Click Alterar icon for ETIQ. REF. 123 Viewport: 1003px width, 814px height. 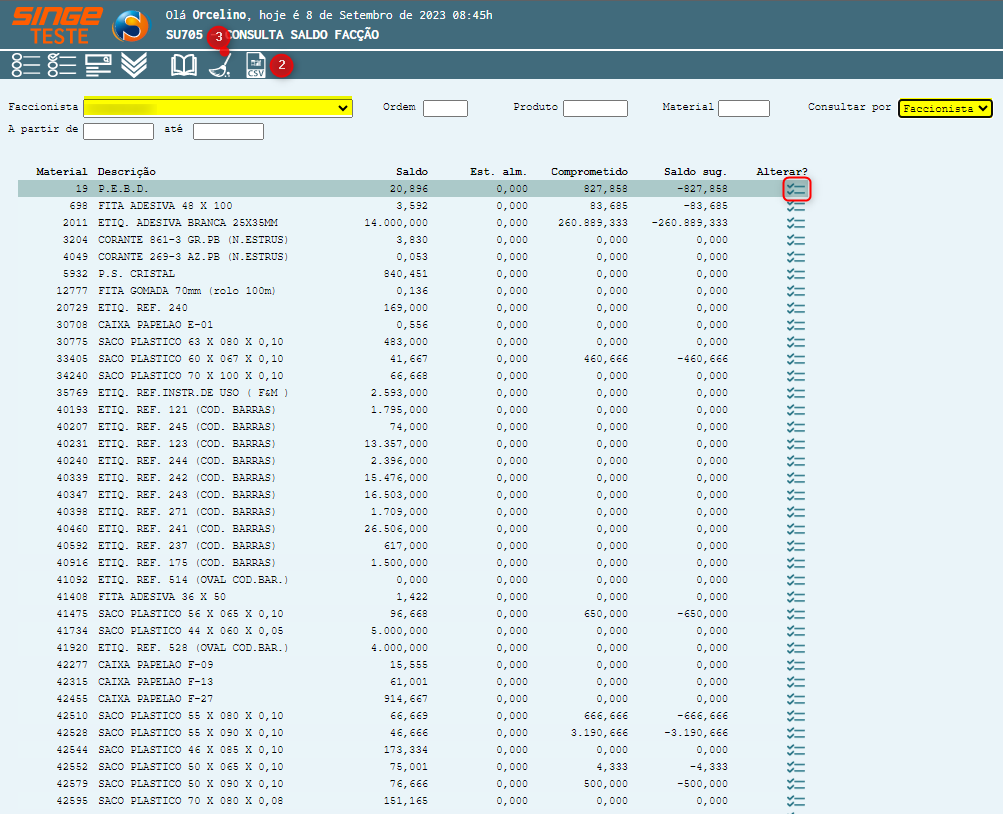796,444
